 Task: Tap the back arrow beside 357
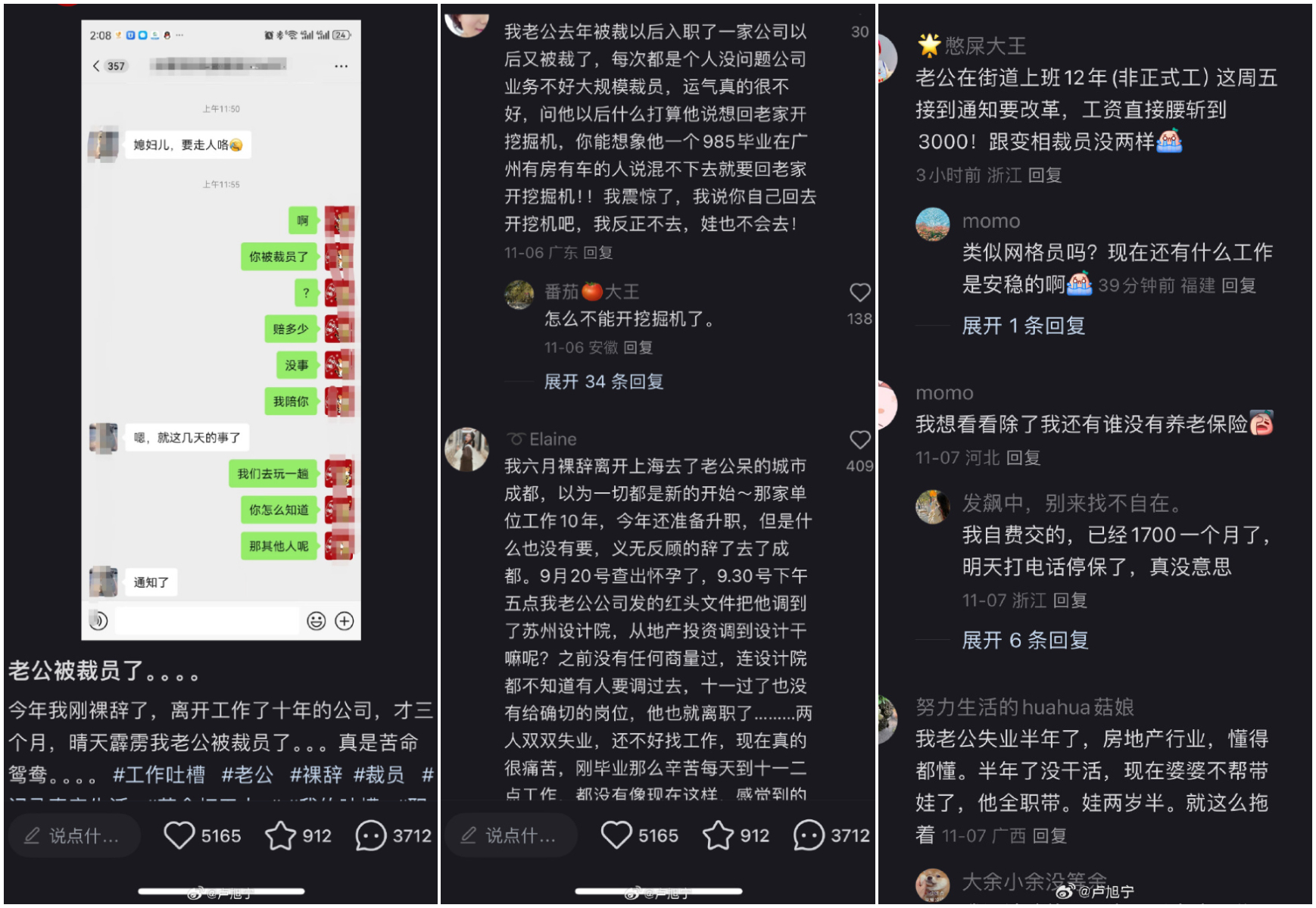tap(96, 66)
